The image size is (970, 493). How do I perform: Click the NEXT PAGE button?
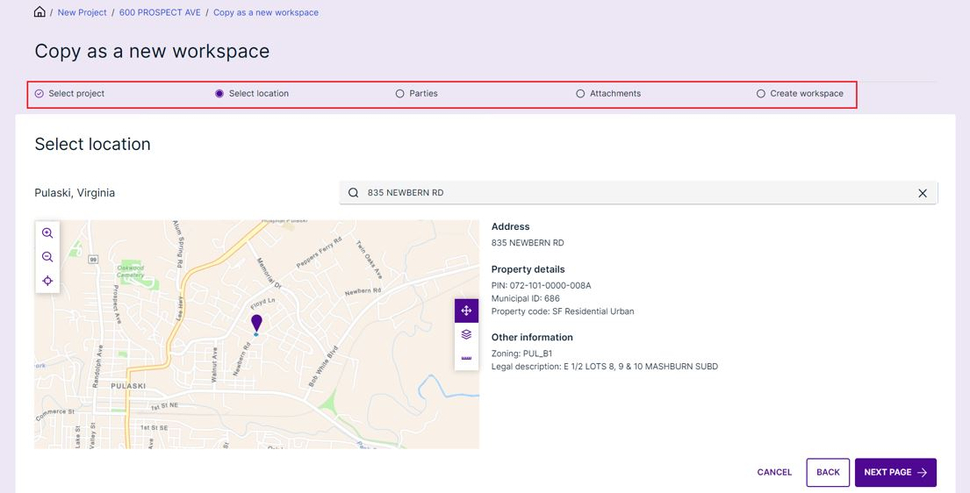[896, 472]
